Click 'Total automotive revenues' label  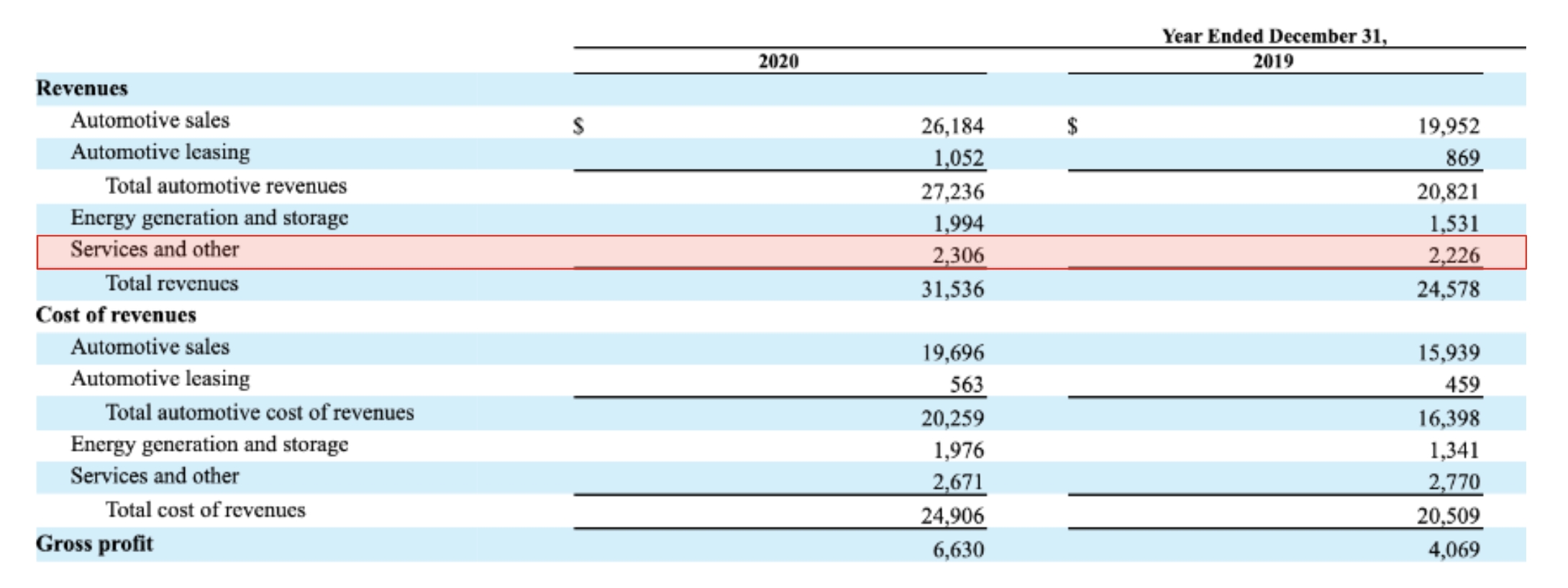(226, 186)
